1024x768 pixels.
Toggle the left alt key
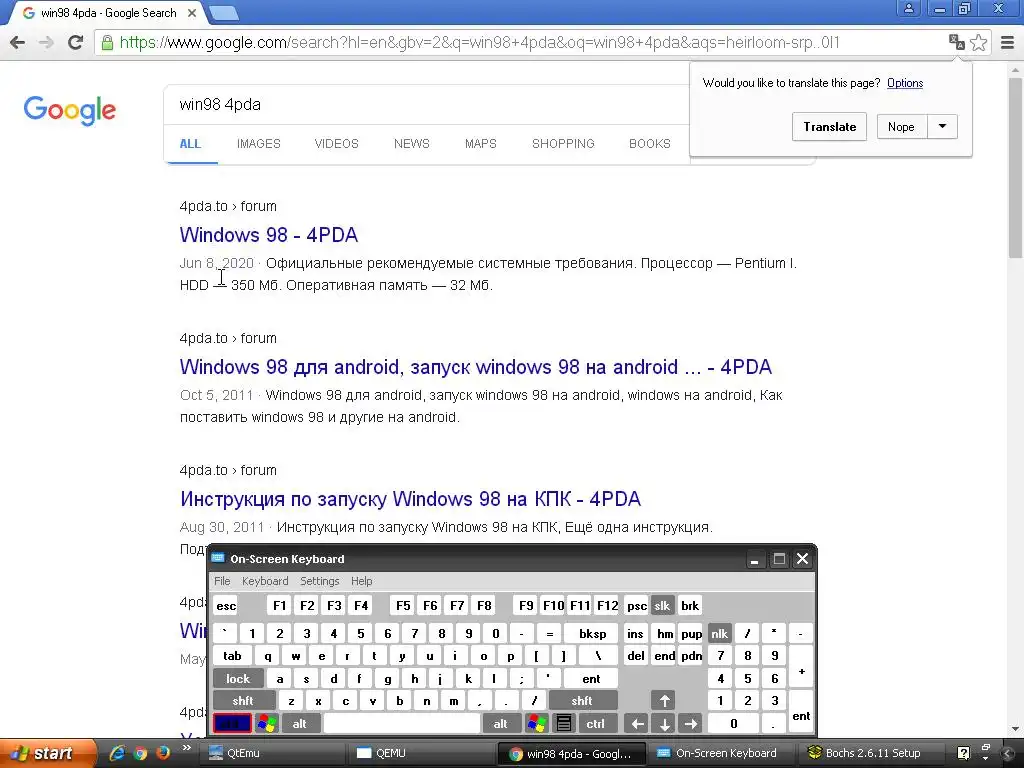pos(299,724)
